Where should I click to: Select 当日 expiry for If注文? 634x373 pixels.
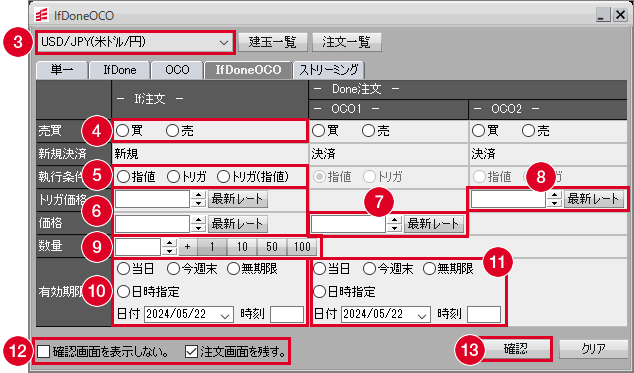click(123, 269)
